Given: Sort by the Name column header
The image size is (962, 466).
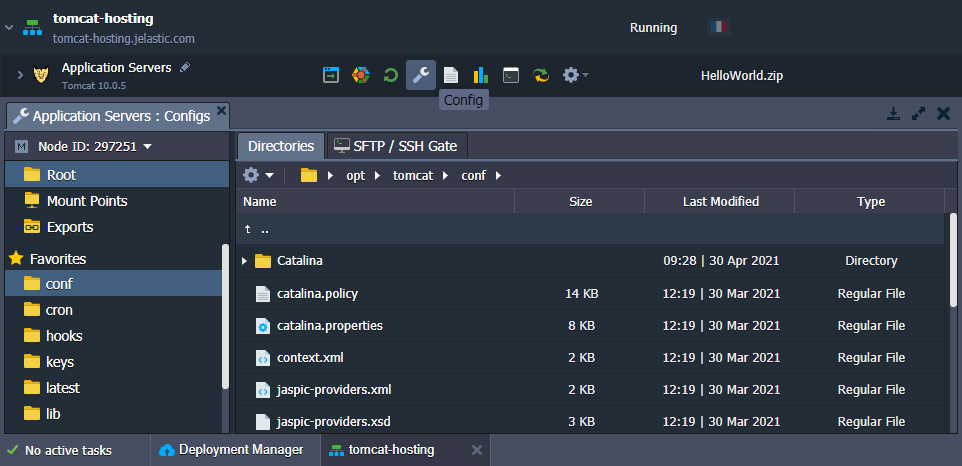Looking at the screenshot, I should point(375,201).
